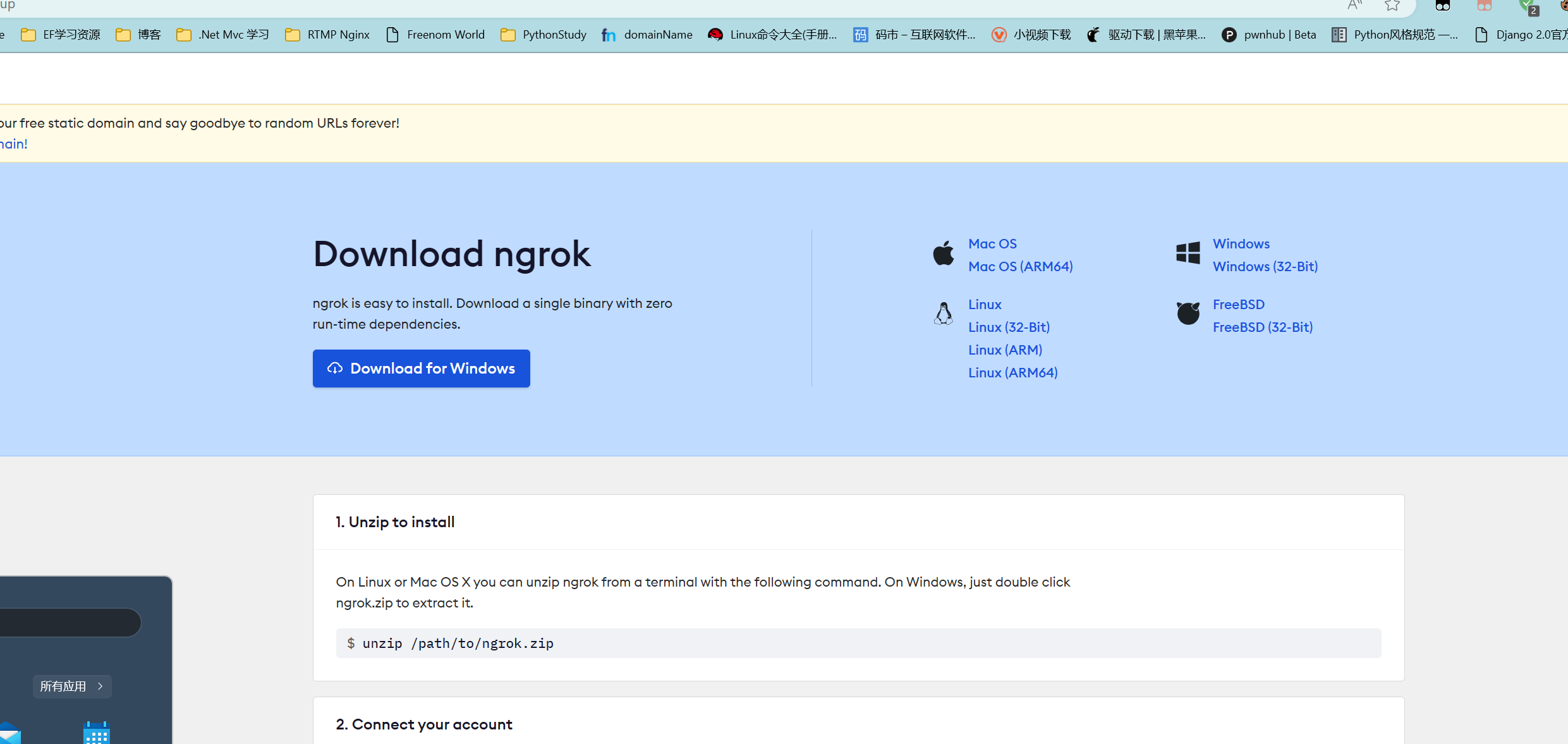Download the Linux (ARM64) build
This screenshot has height=744, width=1568.
click(x=1013, y=373)
